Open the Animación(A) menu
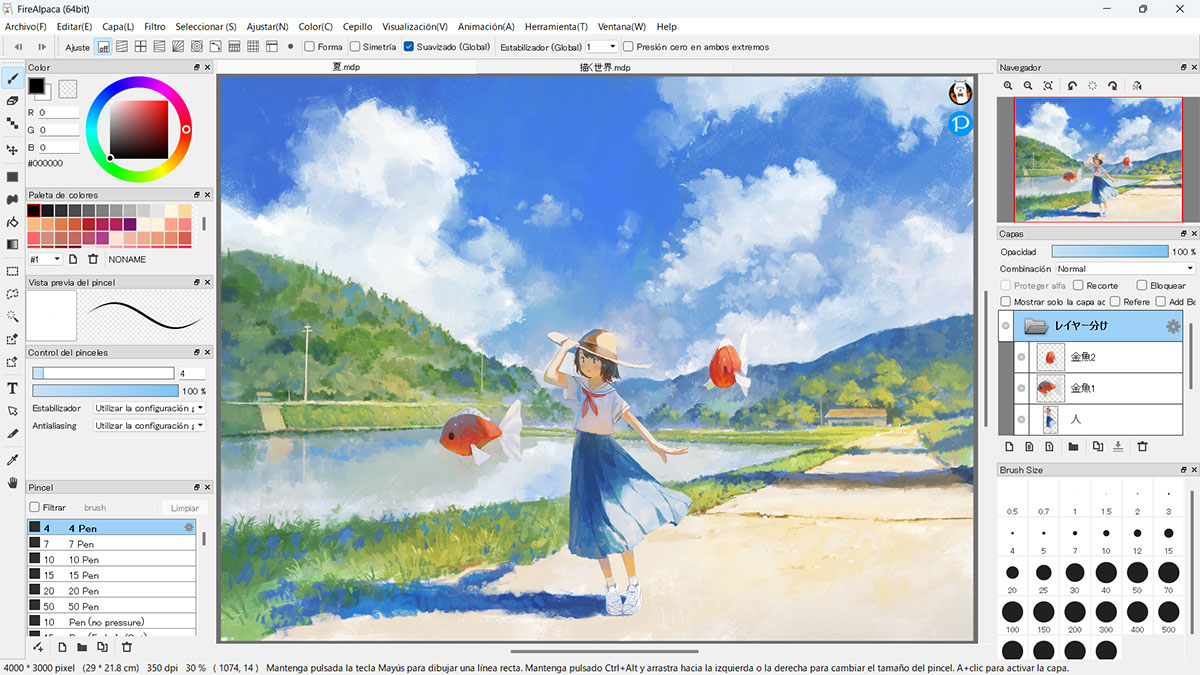The width and height of the screenshot is (1200, 675). (486, 27)
